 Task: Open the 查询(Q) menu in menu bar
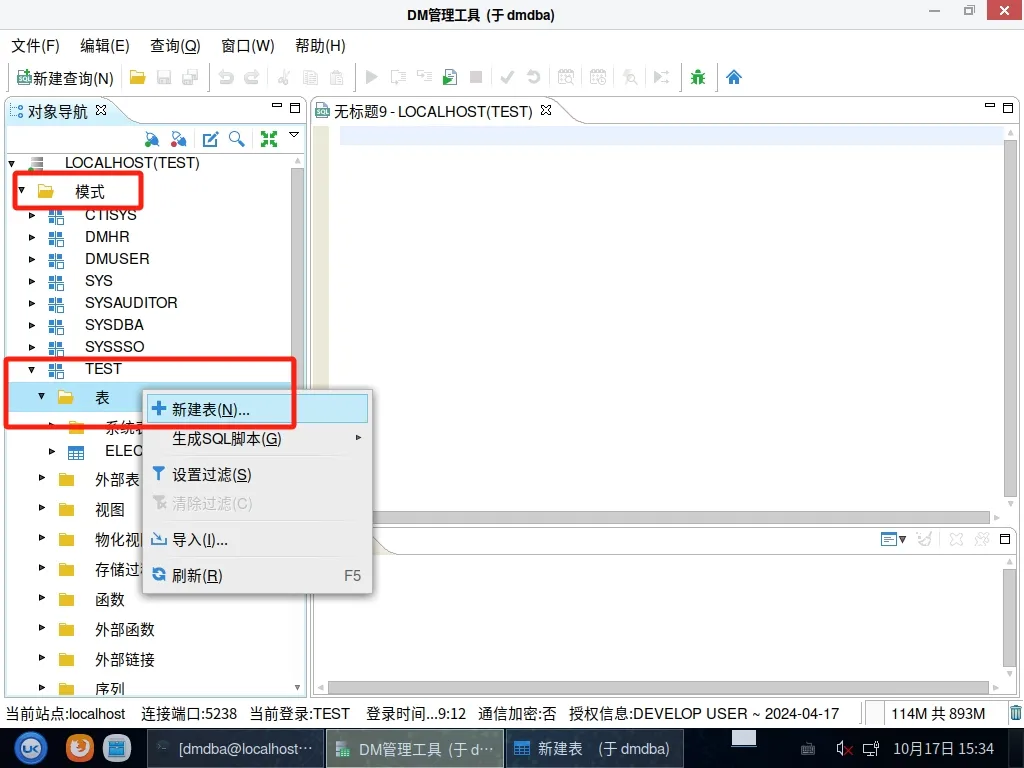(x=175, y=46)
